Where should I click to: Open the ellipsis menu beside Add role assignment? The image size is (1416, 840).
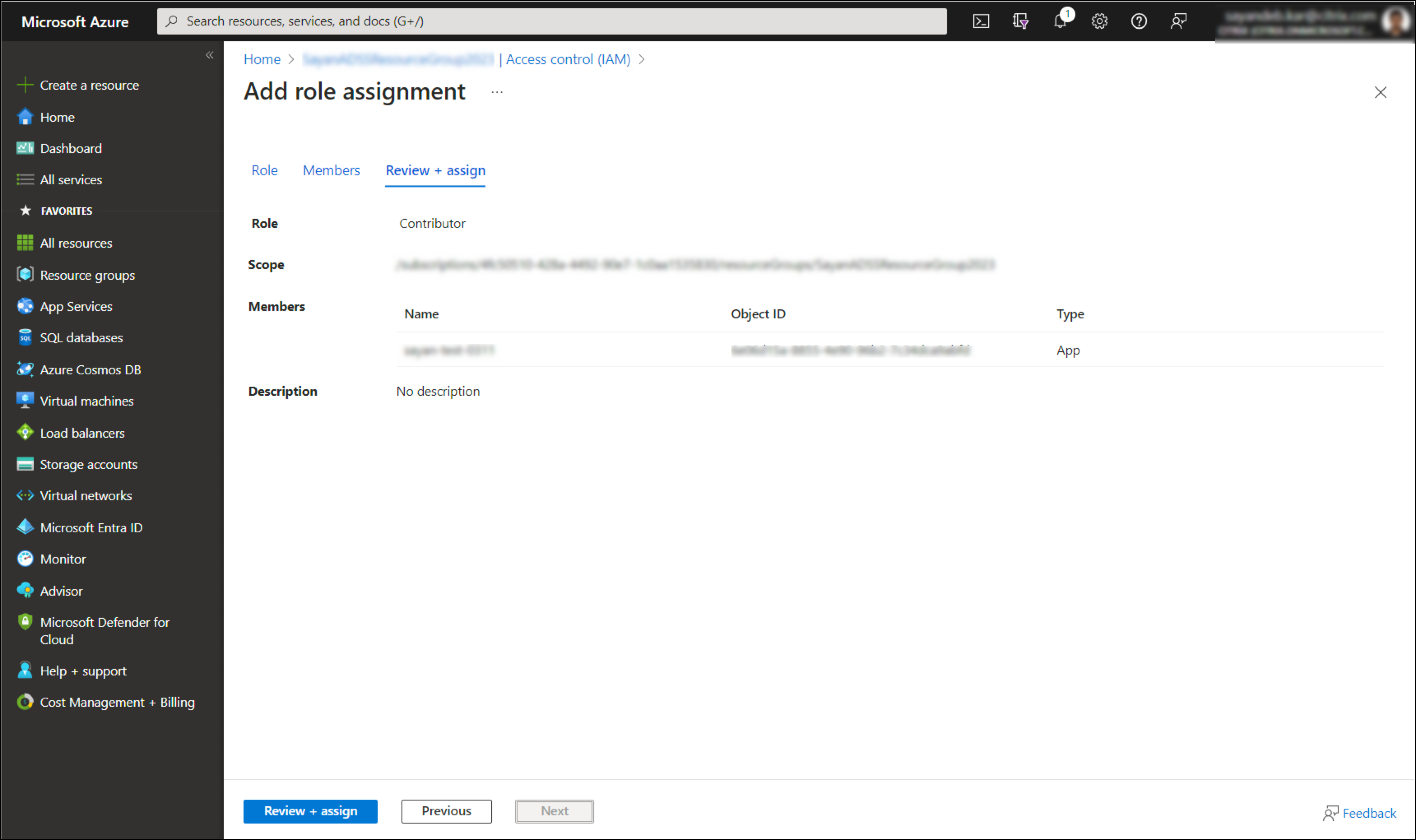[x=497, y=92]
